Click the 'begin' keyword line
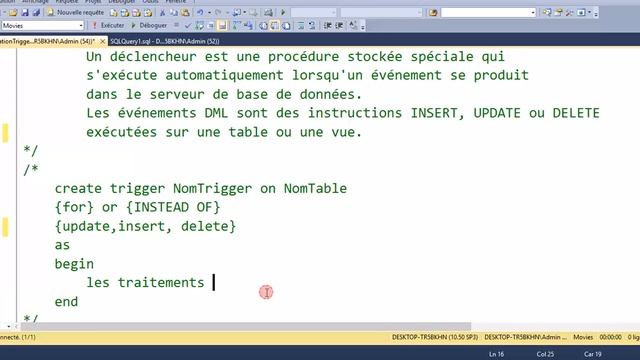 (74, 264)
